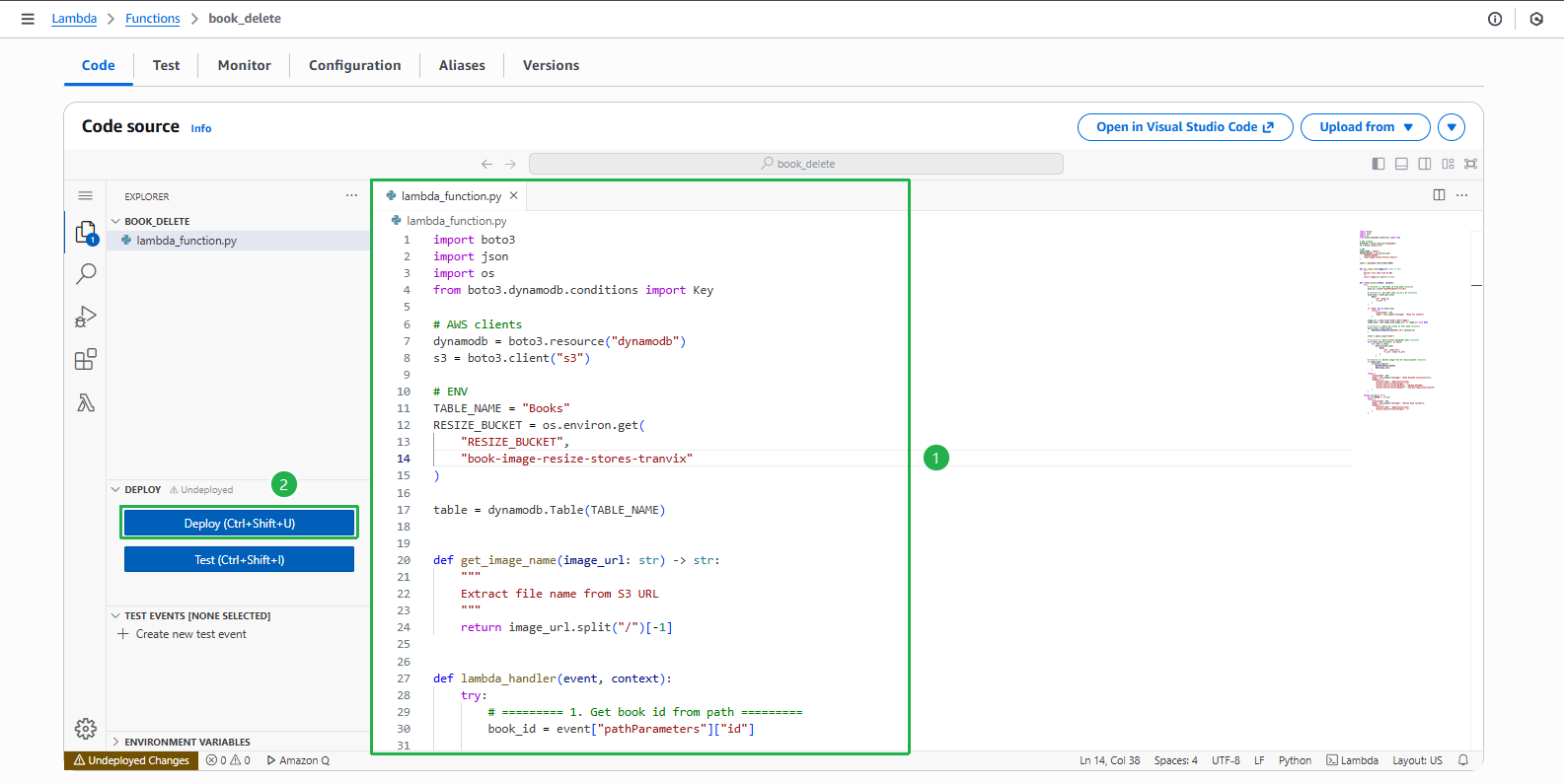
Task: Click the Lambda breadcrumb link
Action: [x=74, y=19]
